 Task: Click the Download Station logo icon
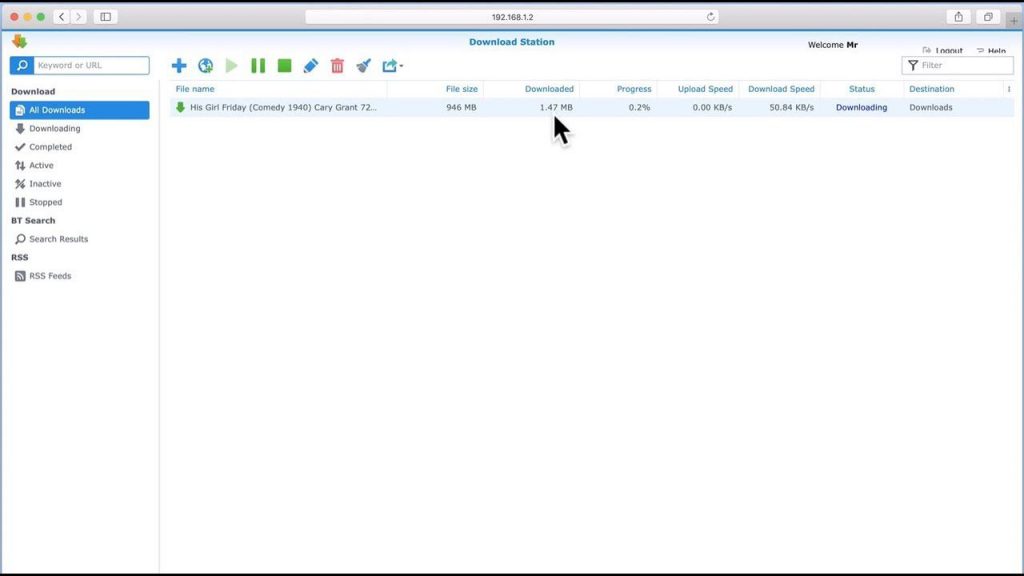pos(20,42)
